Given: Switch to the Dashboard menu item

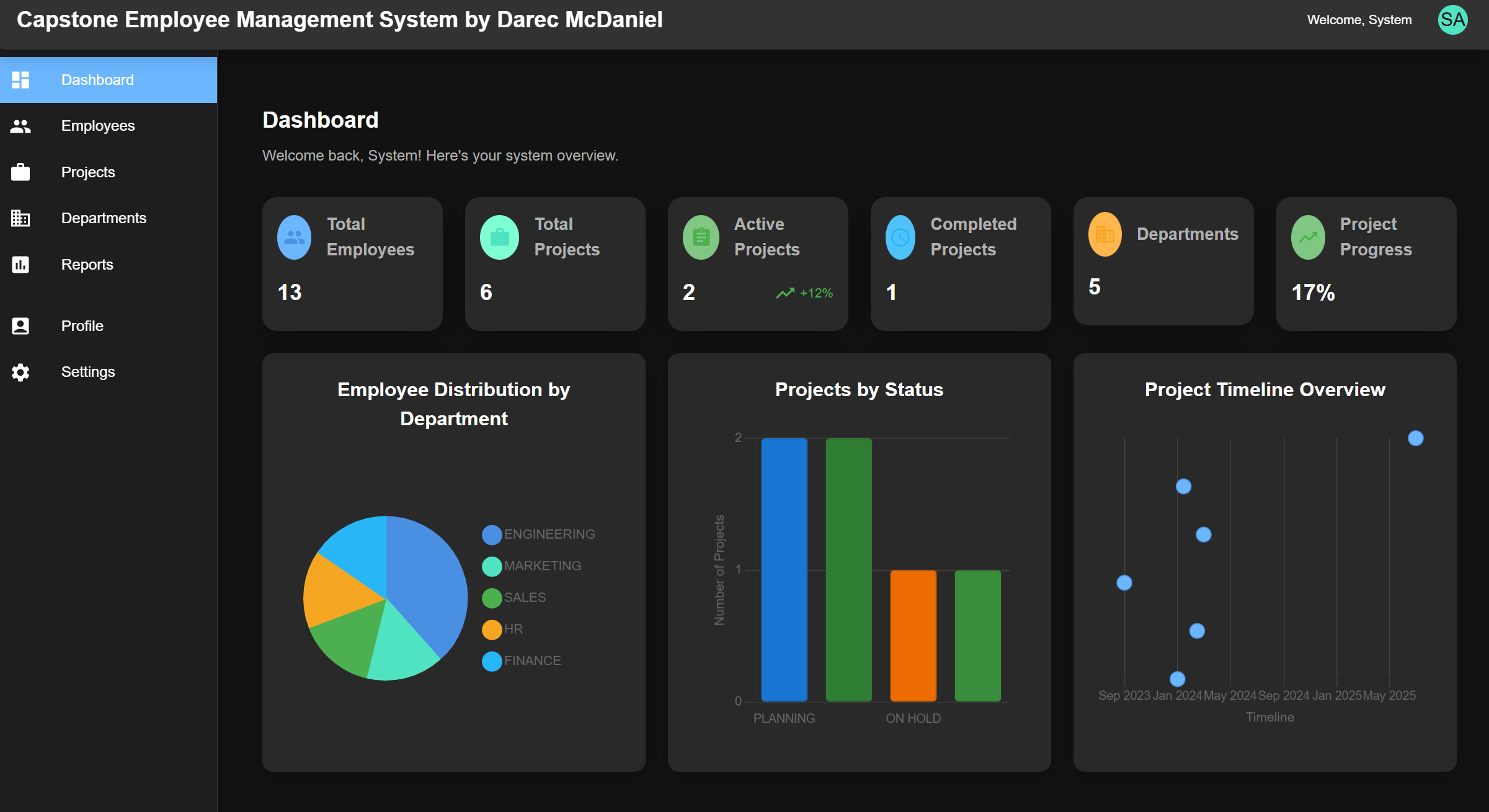Looking at the screenshot, I should click(97, 79).
